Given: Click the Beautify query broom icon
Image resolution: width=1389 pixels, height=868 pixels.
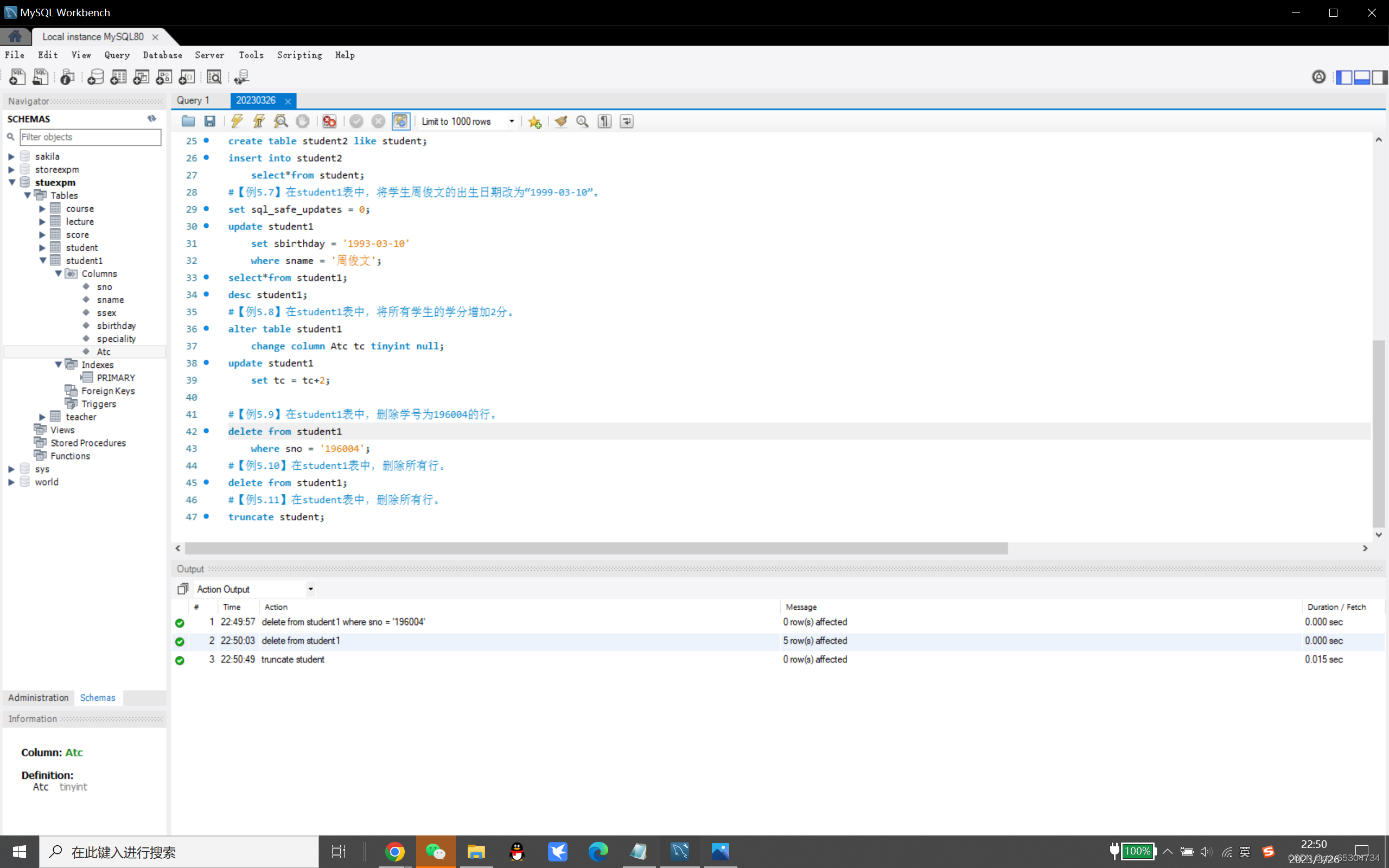Looking at the screenshot, I should click(x=561, y=121).
